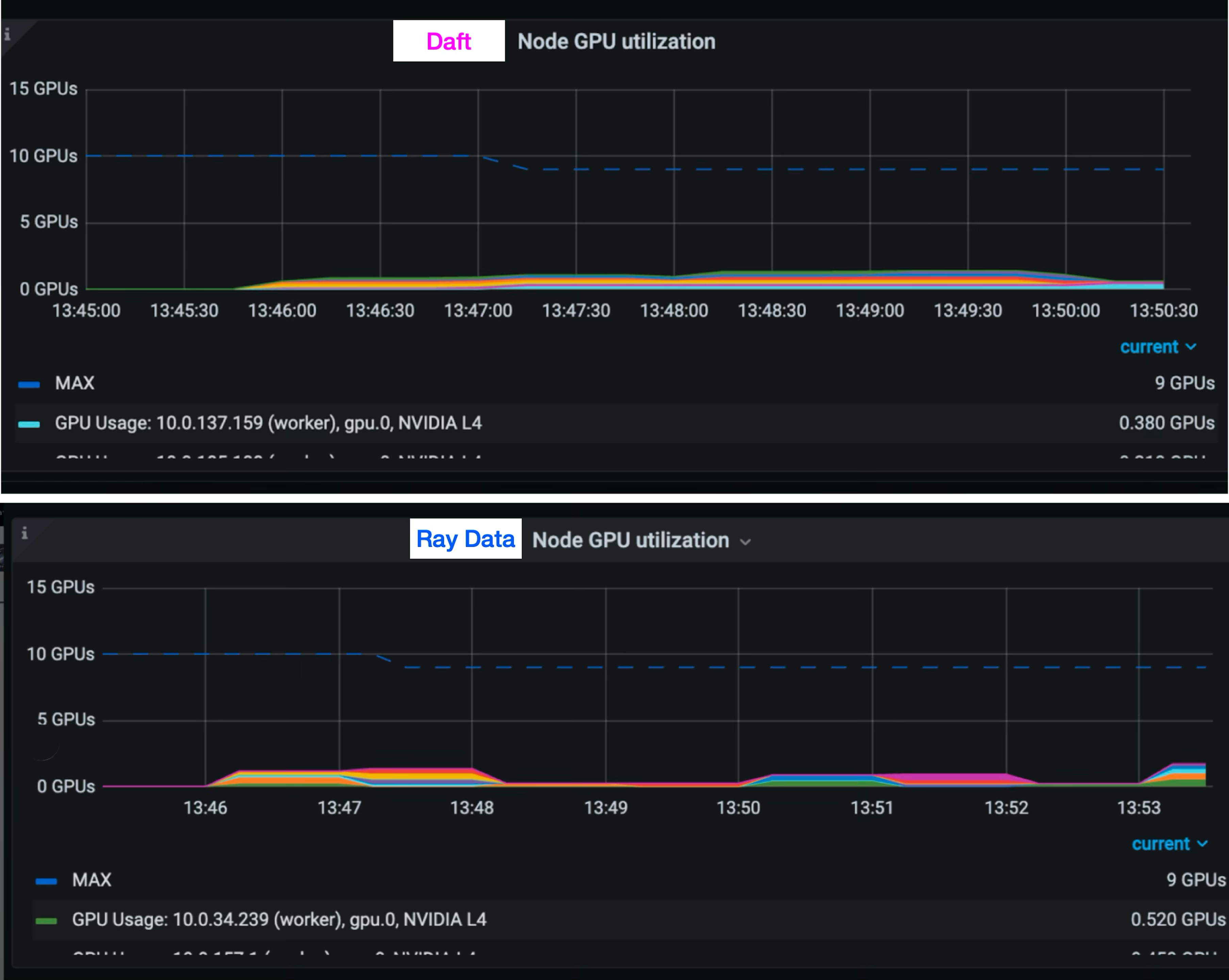The height and width of the screenshot is (980, 1229).
Task: Click the Daft label box
Action: (448, 41)
